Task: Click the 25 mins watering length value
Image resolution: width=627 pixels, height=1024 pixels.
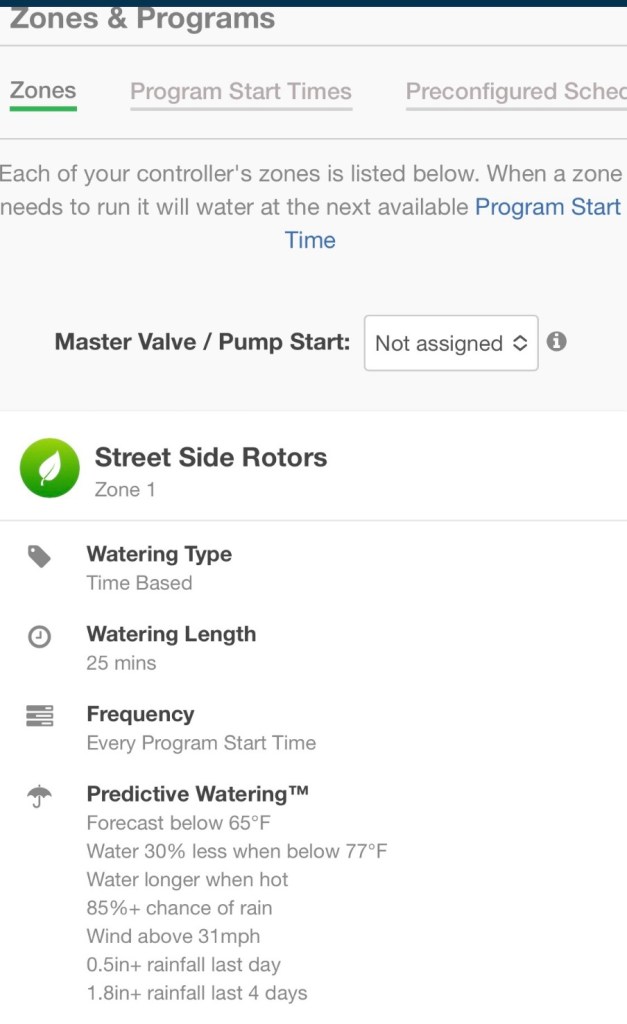Action: pyautogui.click(x=121, y=663)
